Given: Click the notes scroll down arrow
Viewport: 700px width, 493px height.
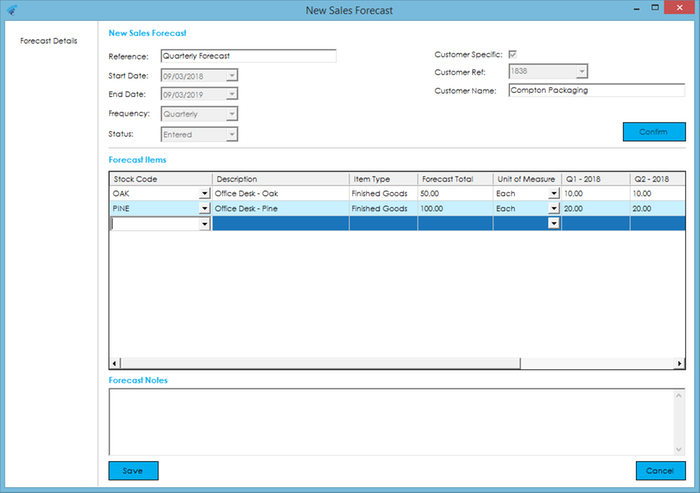Looking at the screenshot, I should (679, 449).
